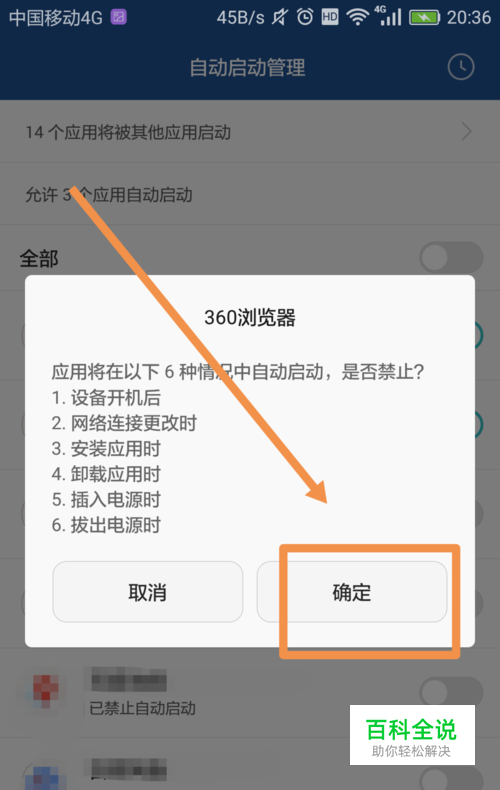Tap the 4G signal bars icon
Image resolution: width=500 pixels, height=790 pixels.
389,16
